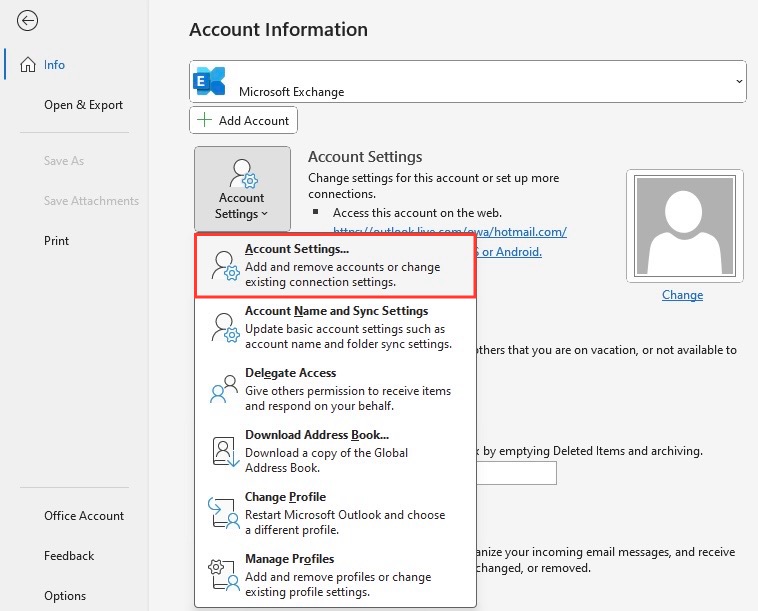Open the outlook.live.com web access link
Viewport: 758px width, 611px height.
click(x=450, y=232)
